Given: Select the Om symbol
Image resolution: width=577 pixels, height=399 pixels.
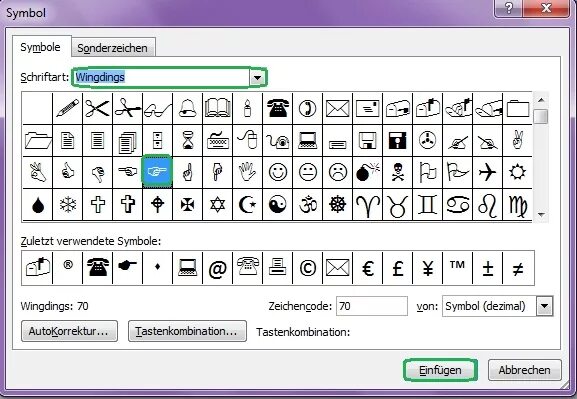Looking at the screenshot, I should coord(307,204).
